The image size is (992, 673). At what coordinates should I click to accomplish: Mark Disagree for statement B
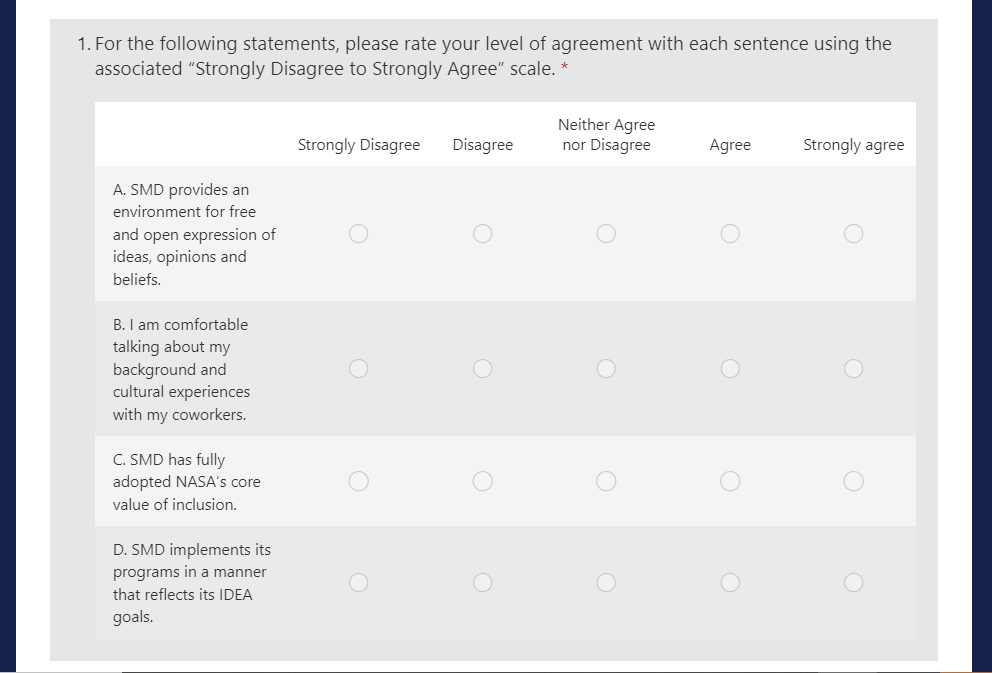click(483, 369)
